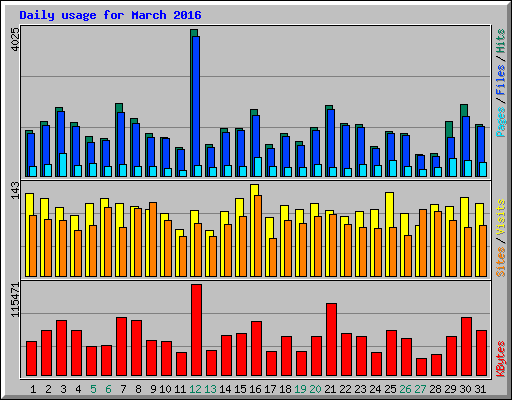Click day 17 on the x-axis
512x400 pixels.
[270, 389]
